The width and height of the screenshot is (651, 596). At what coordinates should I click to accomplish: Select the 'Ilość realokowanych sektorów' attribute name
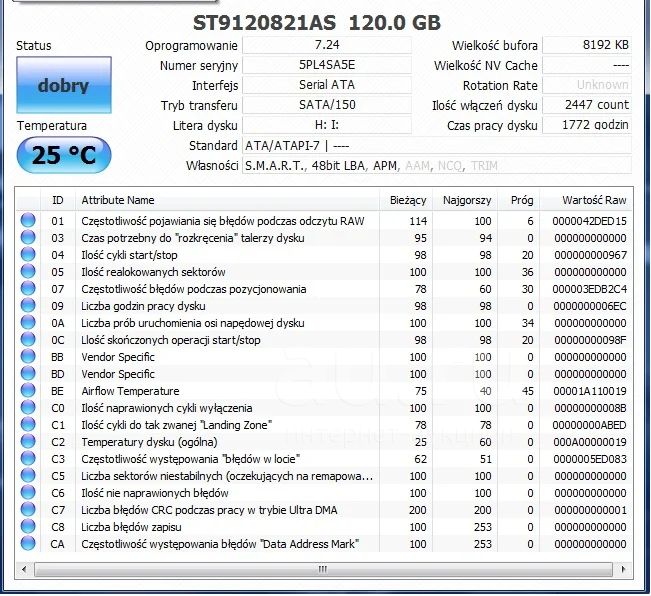153,272
